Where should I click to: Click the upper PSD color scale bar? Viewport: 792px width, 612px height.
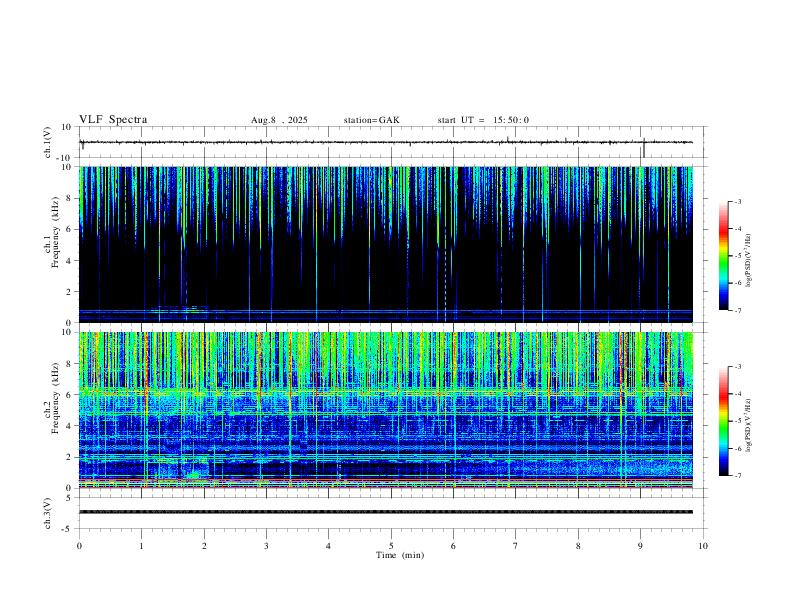tap(724, 256)
